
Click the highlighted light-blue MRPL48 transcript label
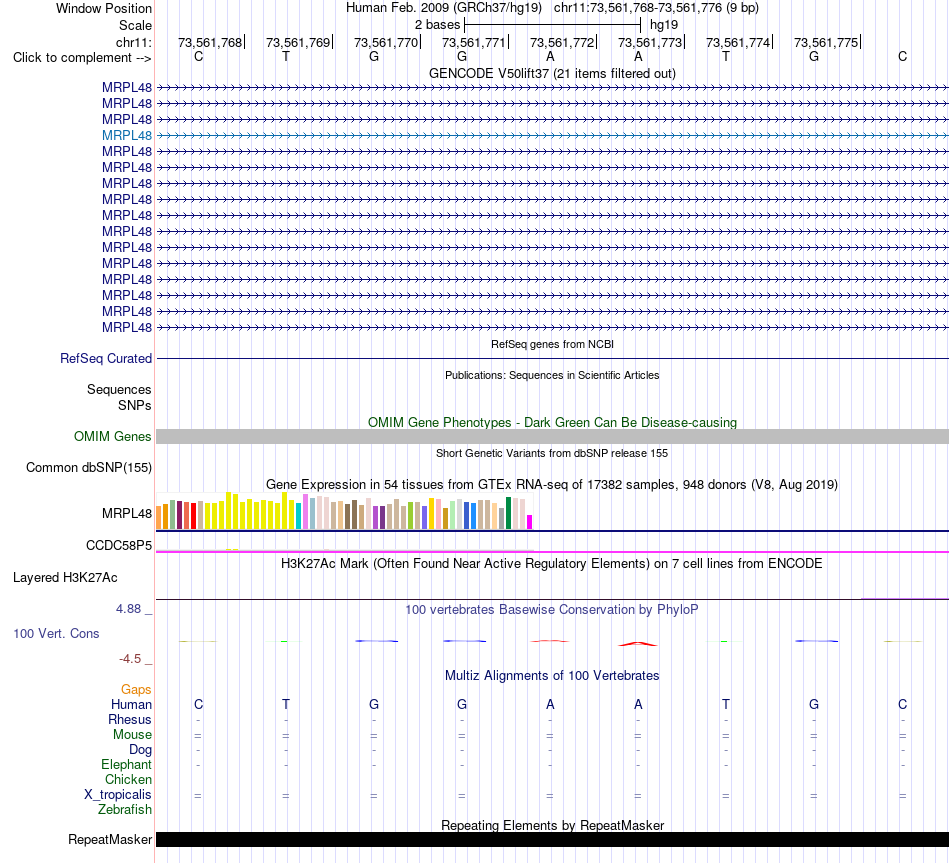coord(127,135)
